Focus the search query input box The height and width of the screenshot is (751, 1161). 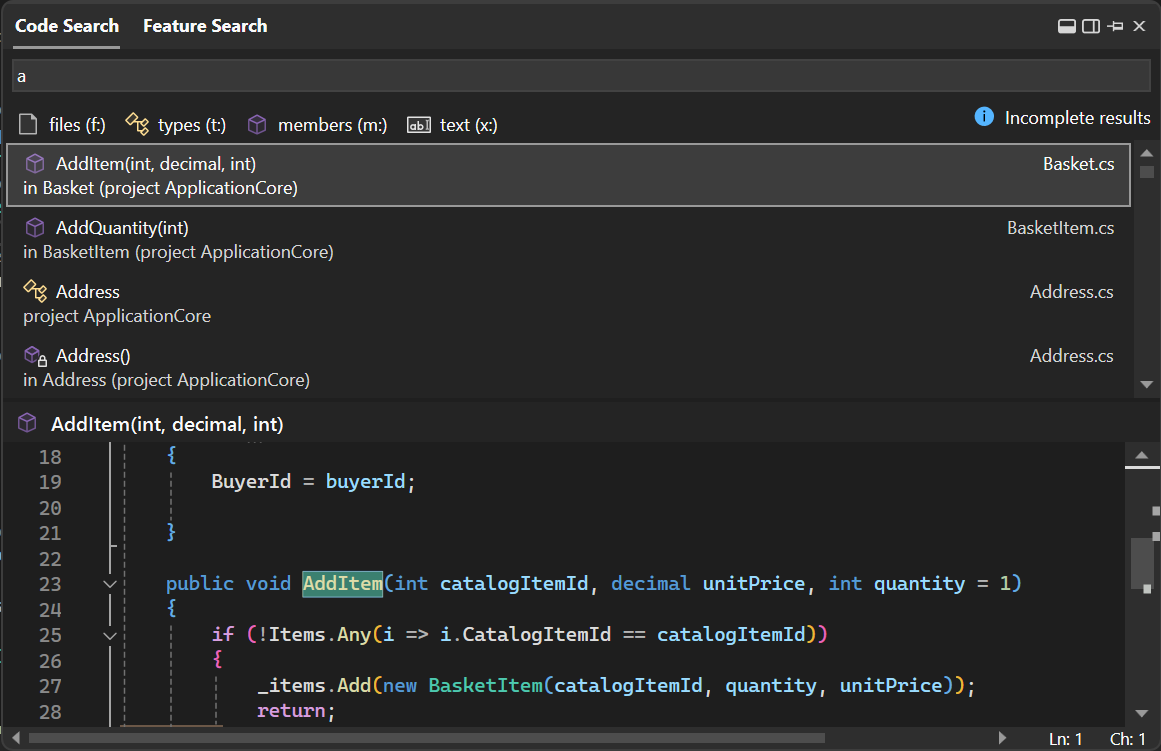[580, 76]
